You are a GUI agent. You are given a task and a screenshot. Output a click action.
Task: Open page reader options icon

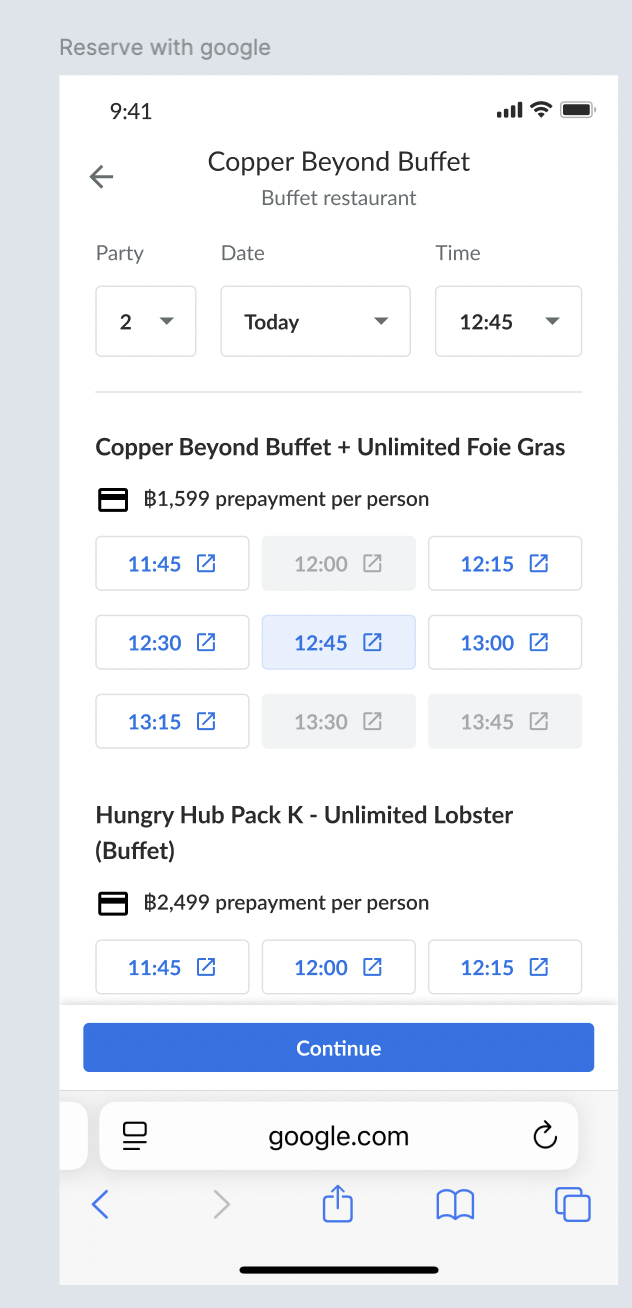click(x=134, y=1136)
